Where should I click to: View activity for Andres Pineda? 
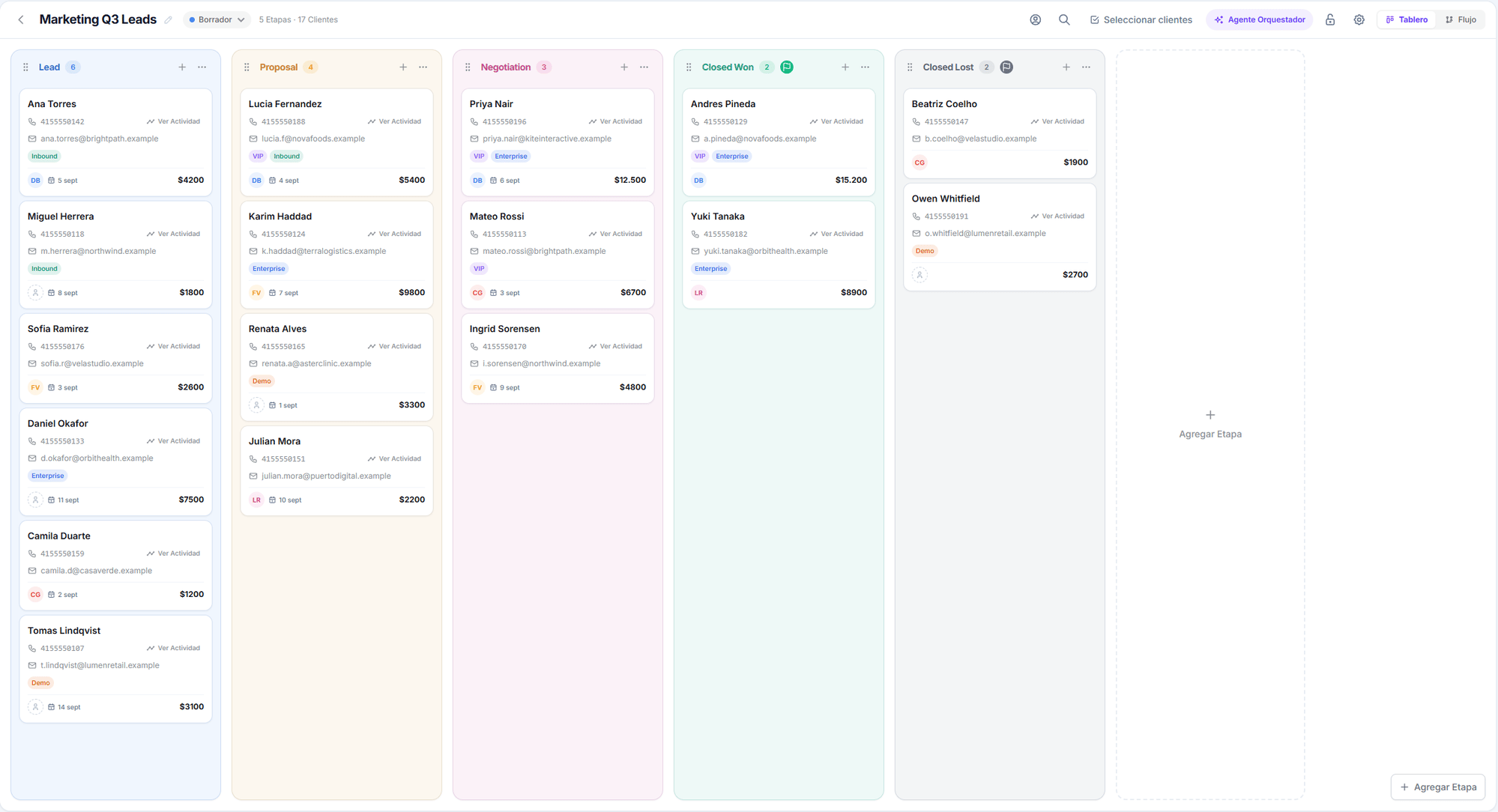pyautogui.click(x=836, y=121)
